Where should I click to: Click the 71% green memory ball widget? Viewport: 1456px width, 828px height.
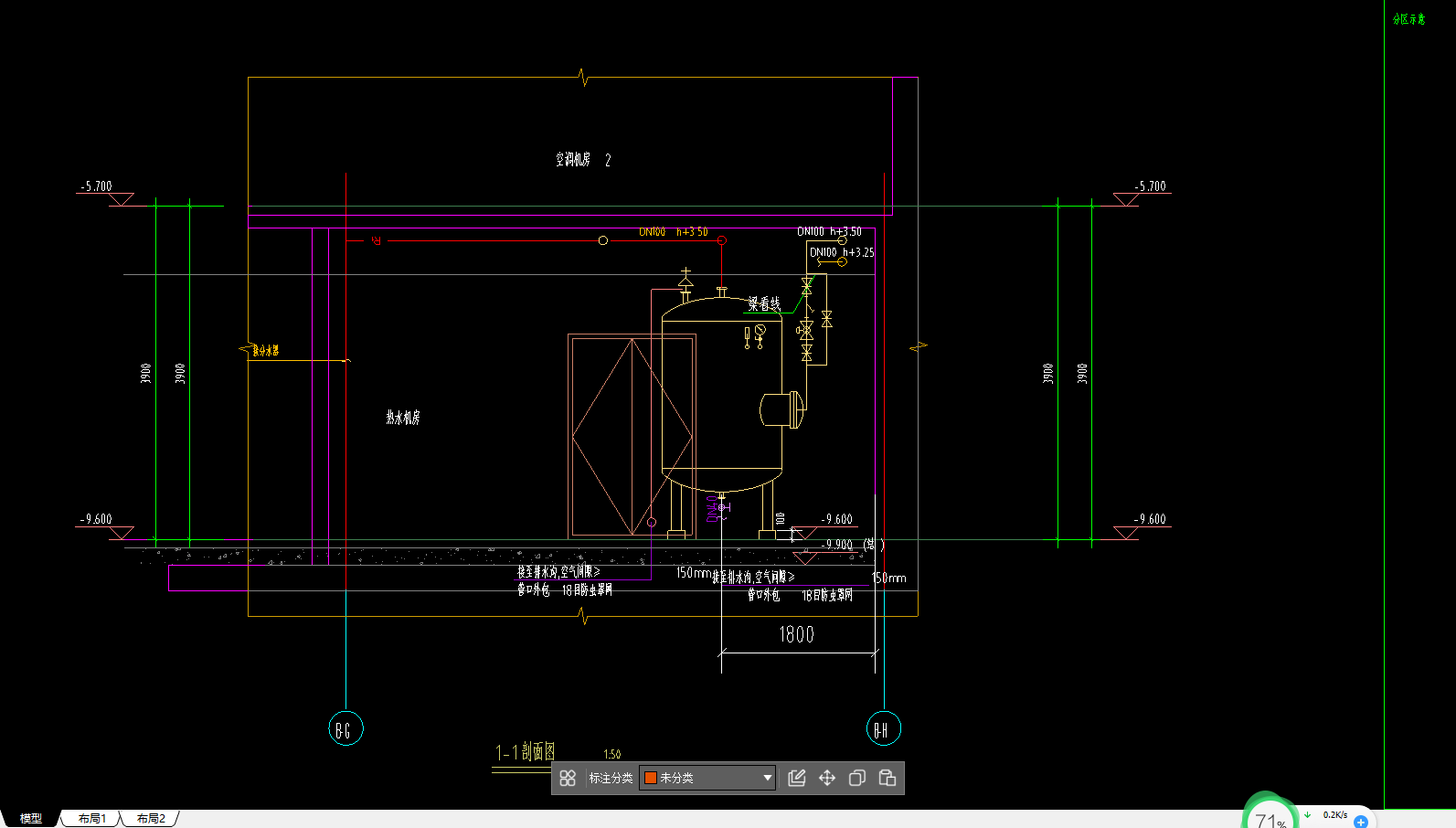1270,815
